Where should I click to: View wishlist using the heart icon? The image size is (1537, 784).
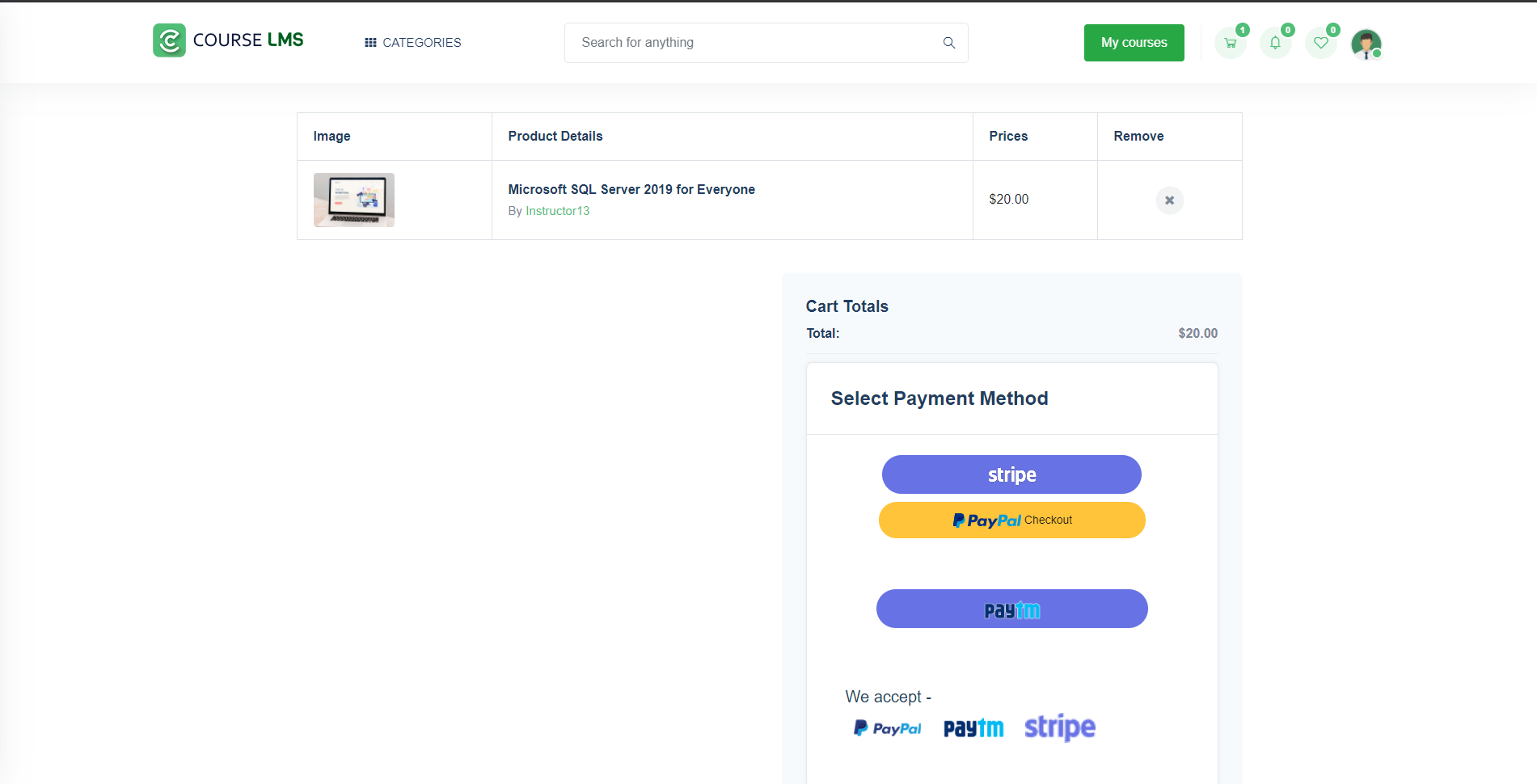(x=1320, y=43)
